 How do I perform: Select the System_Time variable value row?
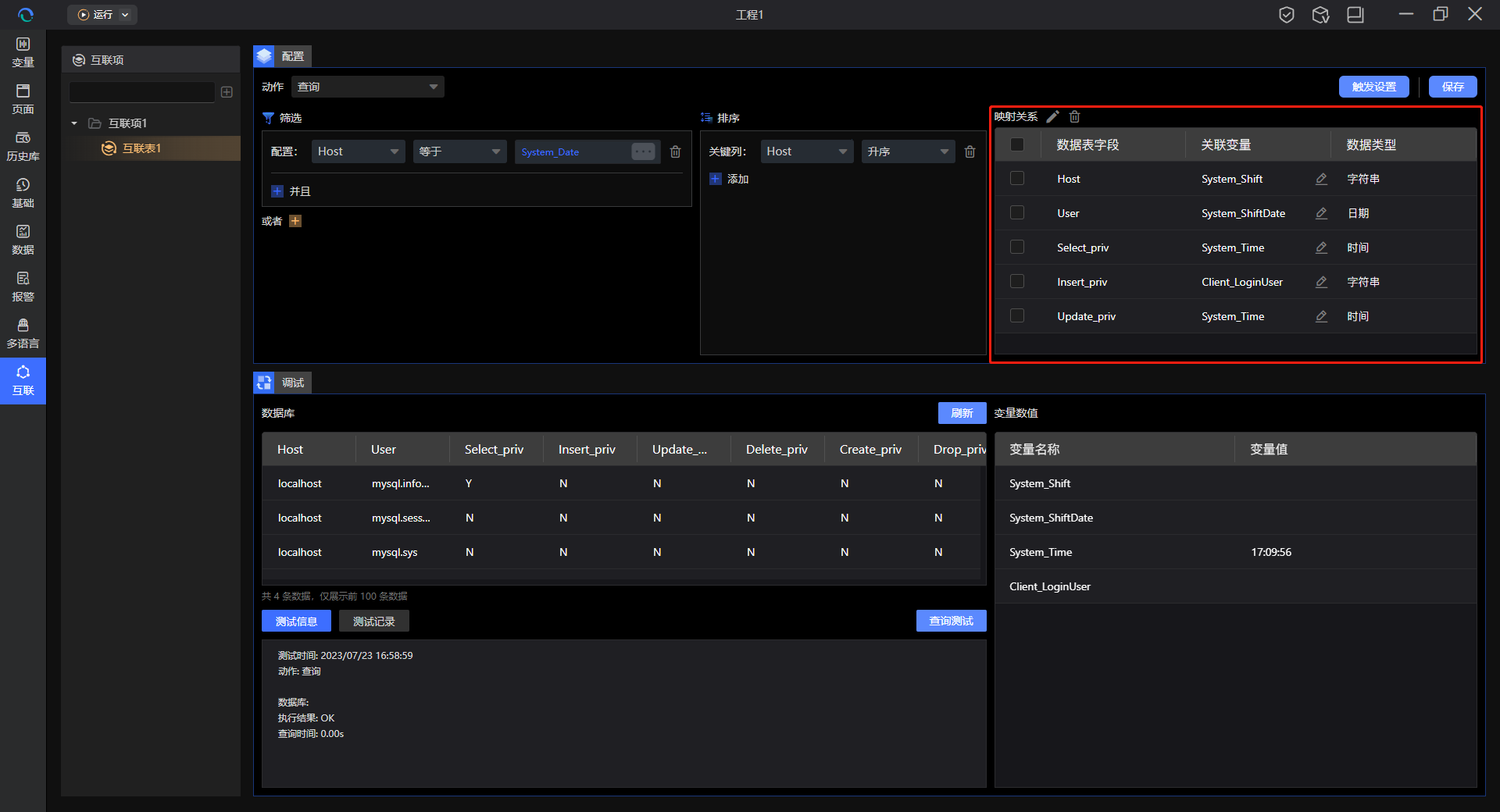point(1235,552)
